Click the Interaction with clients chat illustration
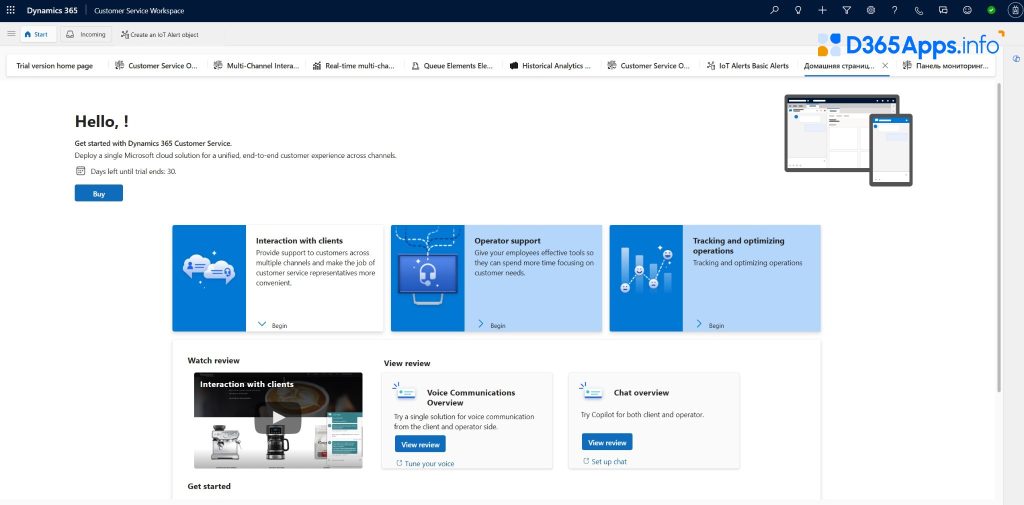The image size is (1024, 505). pyautogui.click(x=209, y=269)
